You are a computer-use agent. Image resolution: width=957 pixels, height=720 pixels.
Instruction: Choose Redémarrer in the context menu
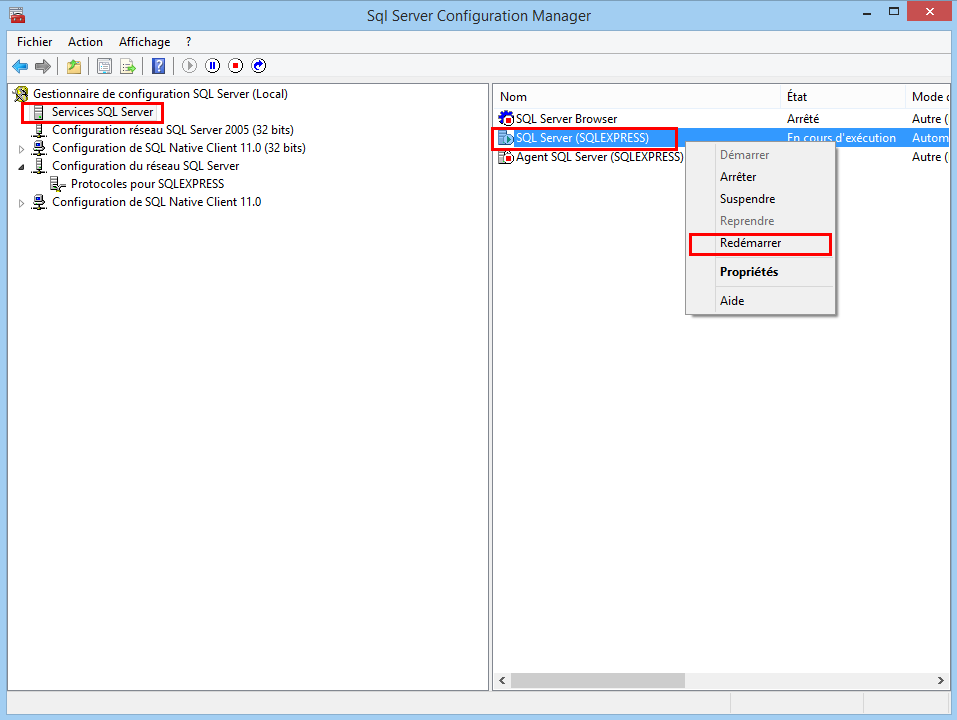click(760, 243)
